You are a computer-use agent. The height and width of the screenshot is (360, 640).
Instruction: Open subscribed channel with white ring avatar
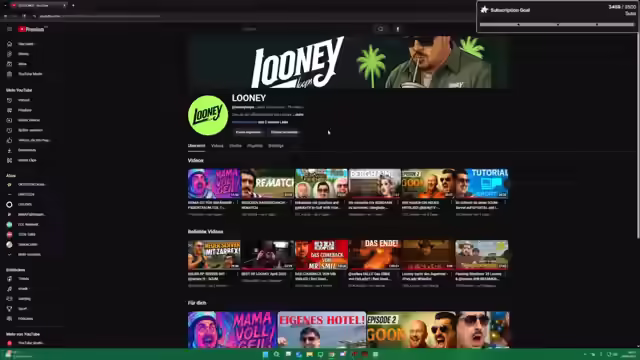point(9,204)
